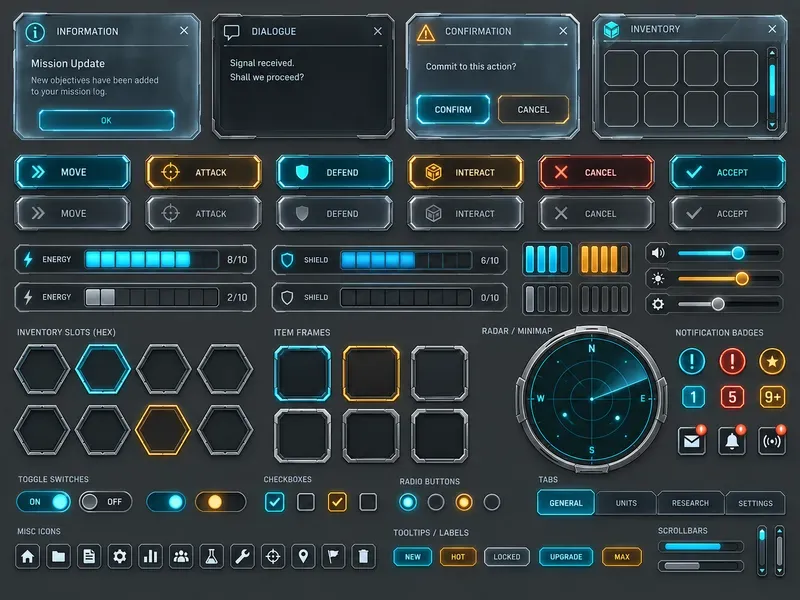Image resolution: width=800 pixels, height=600 pixels.
Task: Click the bell notification icon
Action: click(732, 440)
